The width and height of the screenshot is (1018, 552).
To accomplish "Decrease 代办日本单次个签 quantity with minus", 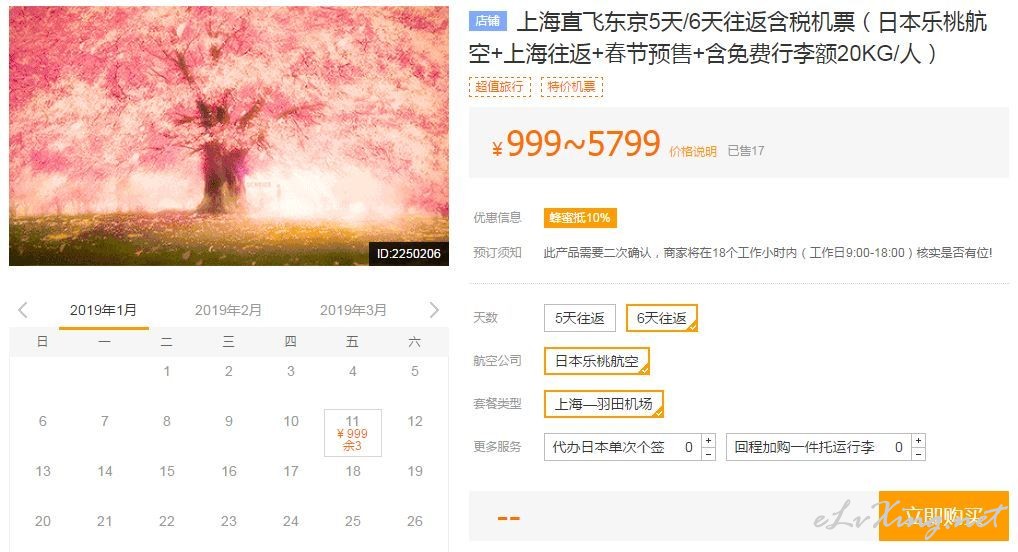I will click(x=708, y=453).
